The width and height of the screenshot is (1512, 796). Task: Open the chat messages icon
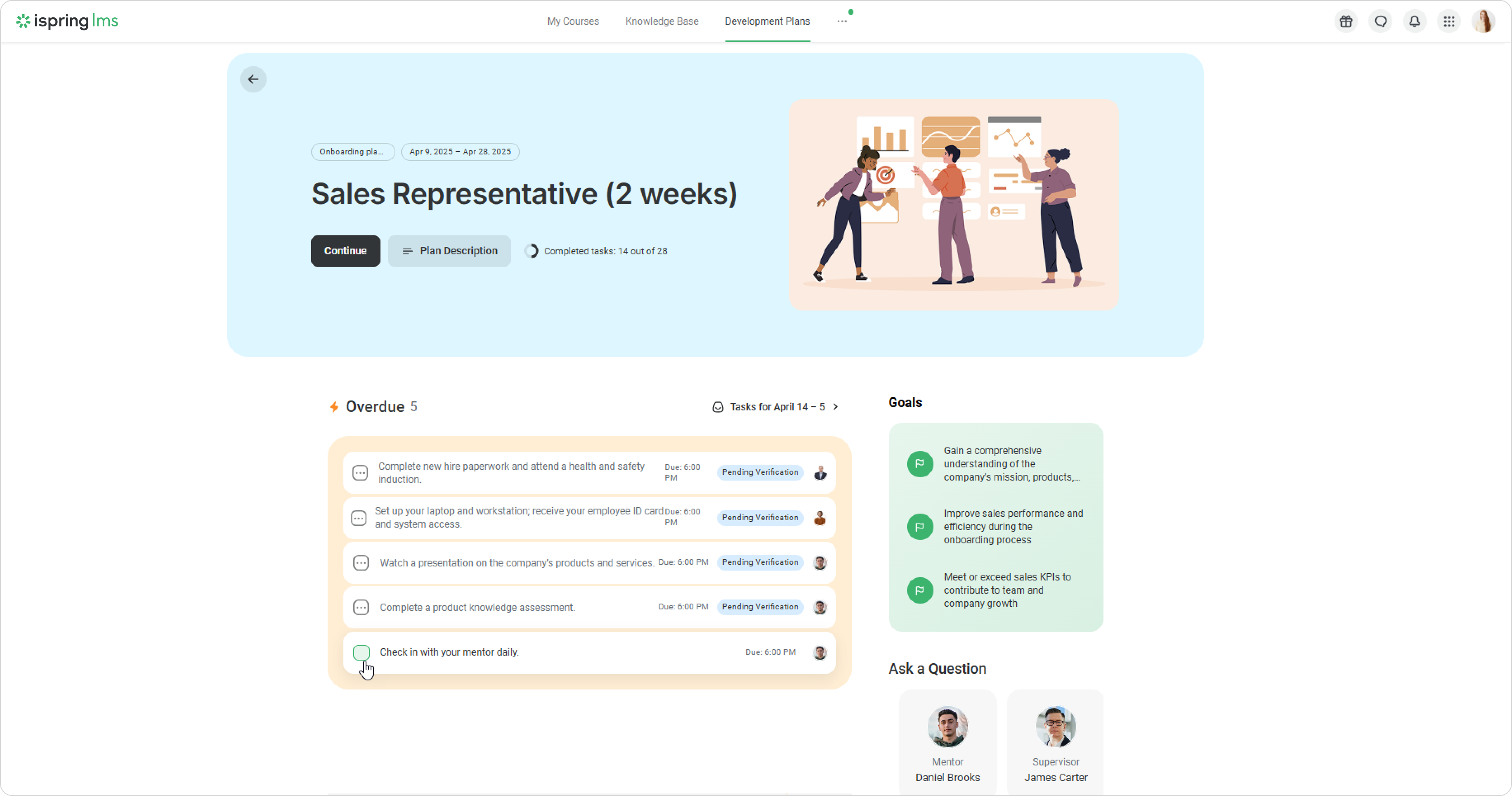(x=1380, y=22)
